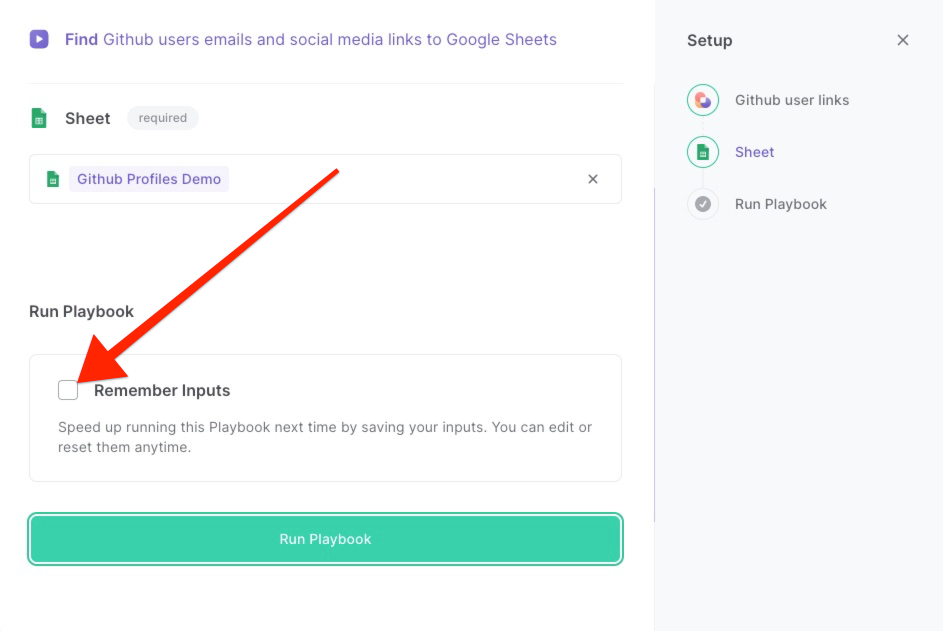Select the green Sheet step icon in Setup panel
The height and width of the screenshot is (631, 943).
(703, 152)
